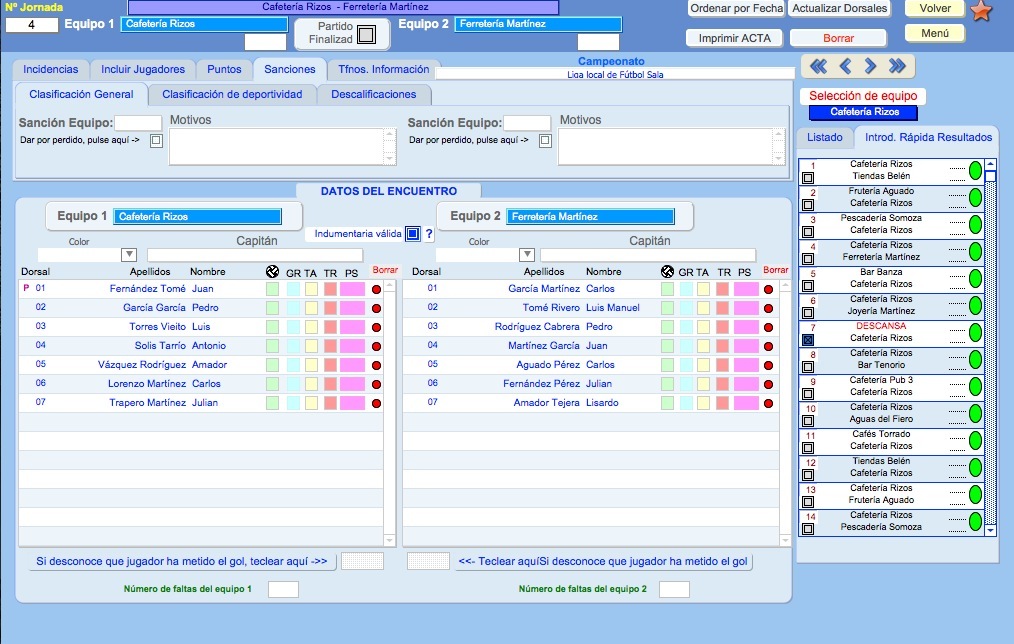The width and height of the screenshot is (1014, 644).
Task: Check Dar por perdido for Equipo 2
Action: click(545, 140)
